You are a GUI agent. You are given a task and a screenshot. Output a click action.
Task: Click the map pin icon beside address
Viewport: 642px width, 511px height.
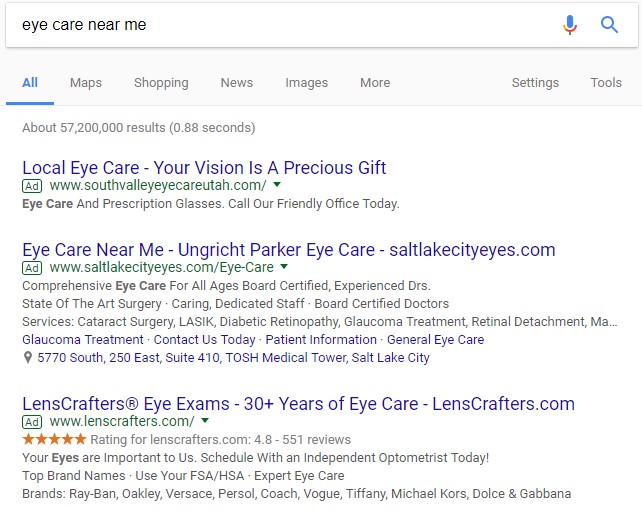point(27,357)
